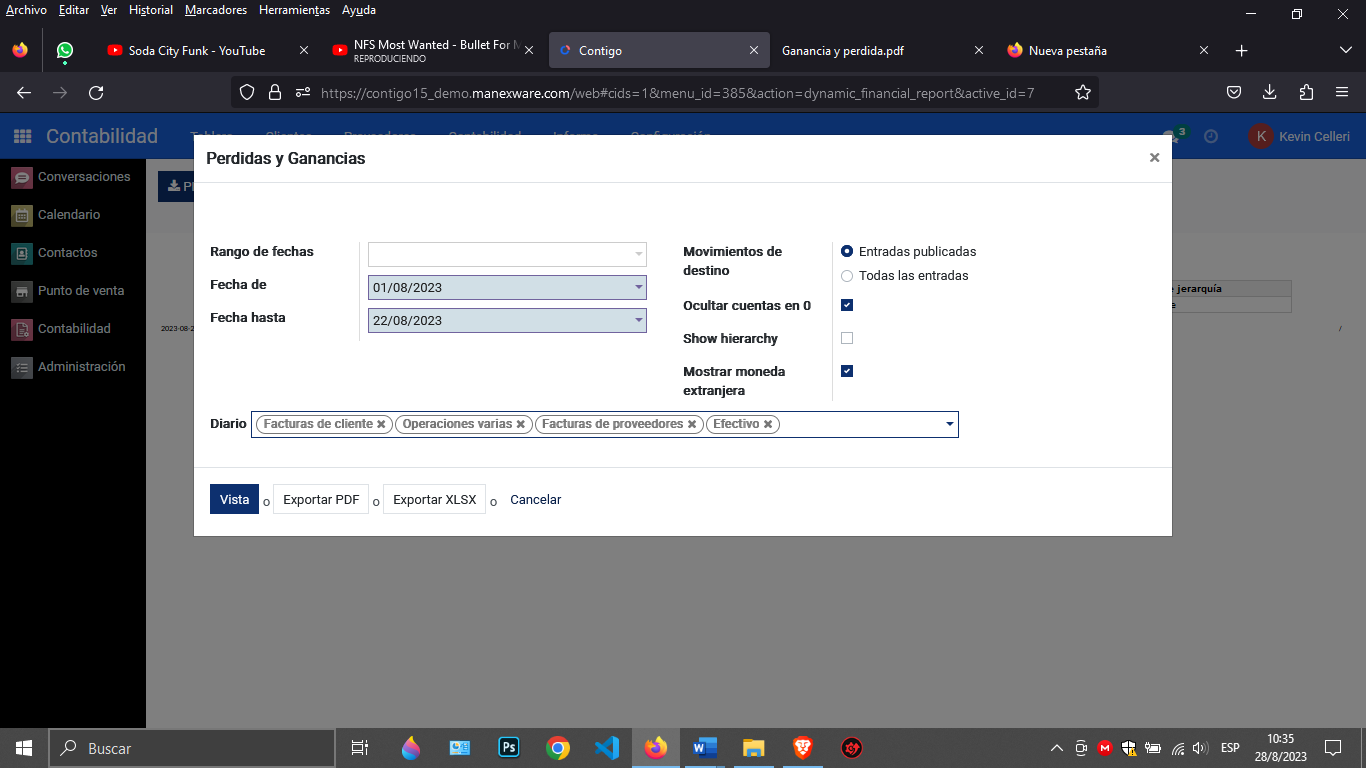Screen dimensions: 1366x768
Task: Remove the Facturas de proveedores journal tag
Action: point(692,424)
